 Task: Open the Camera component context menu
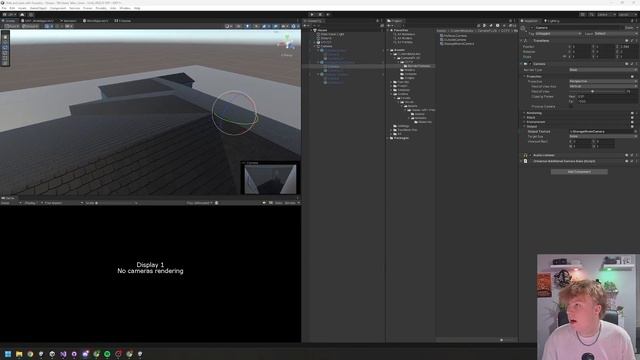tap(636, 64)
